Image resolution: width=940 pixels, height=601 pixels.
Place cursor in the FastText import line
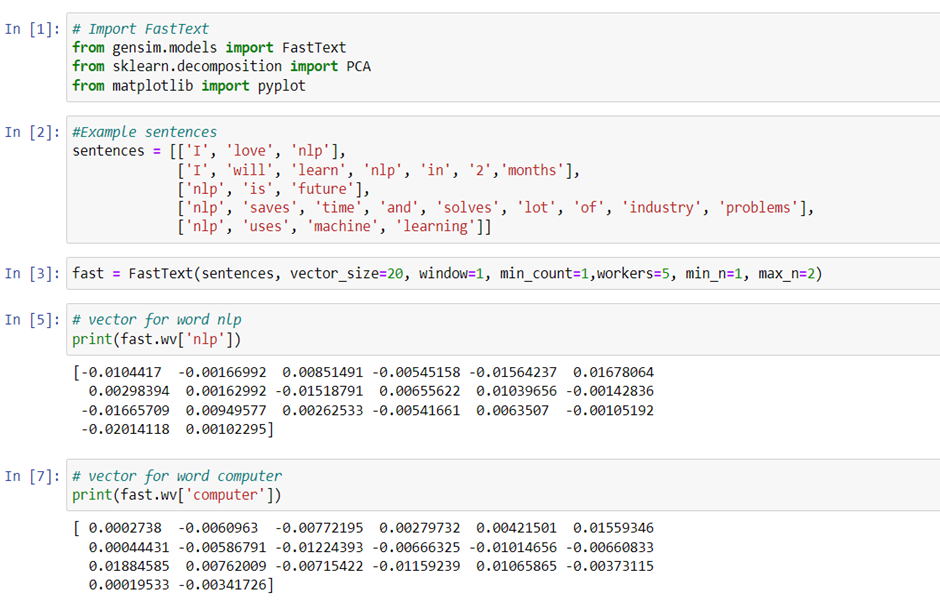tap(209, 47)
